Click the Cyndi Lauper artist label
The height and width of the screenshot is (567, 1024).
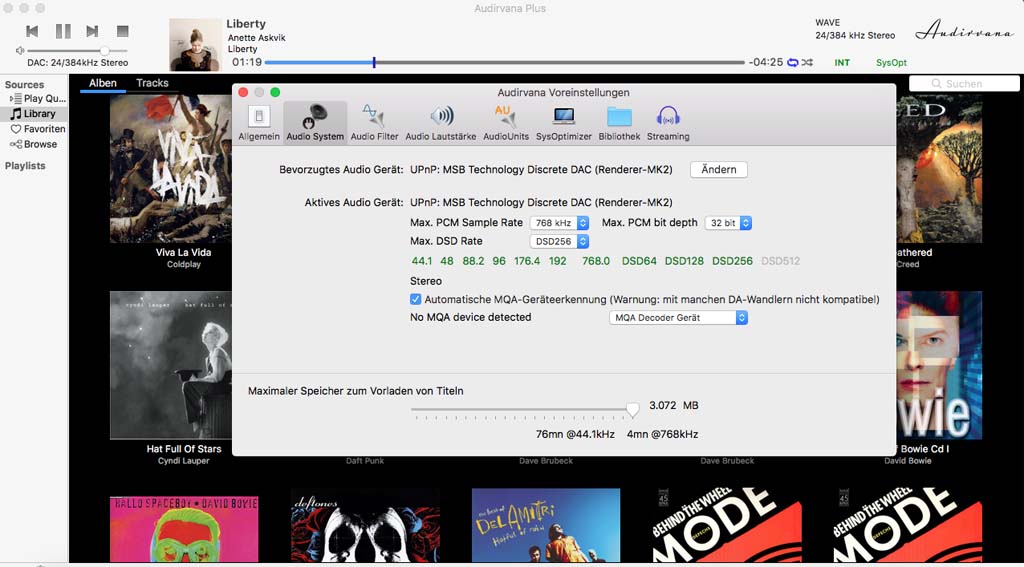(x=184, y=461)
